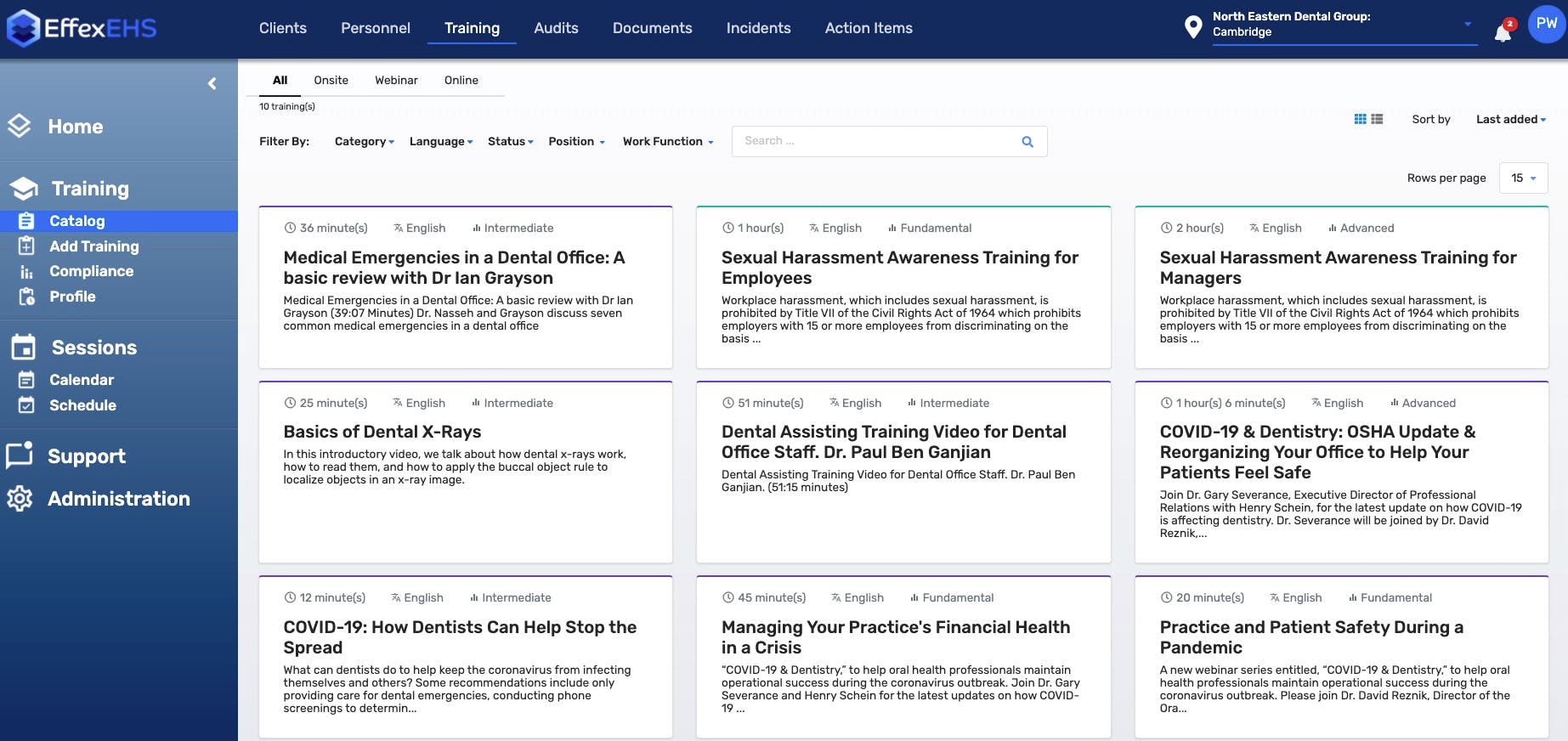
Task: Click the Sessions calendar icon
Action: pos(24,347)
